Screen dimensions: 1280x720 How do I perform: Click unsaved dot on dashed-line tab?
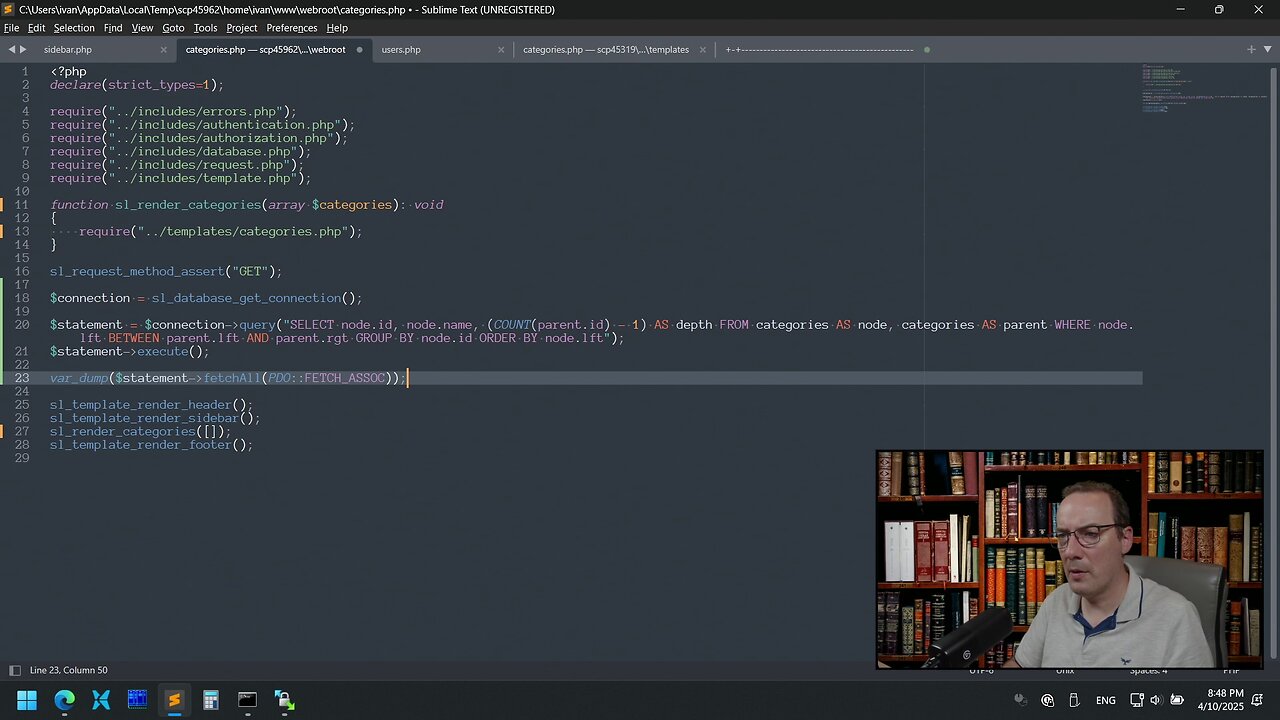927,50
